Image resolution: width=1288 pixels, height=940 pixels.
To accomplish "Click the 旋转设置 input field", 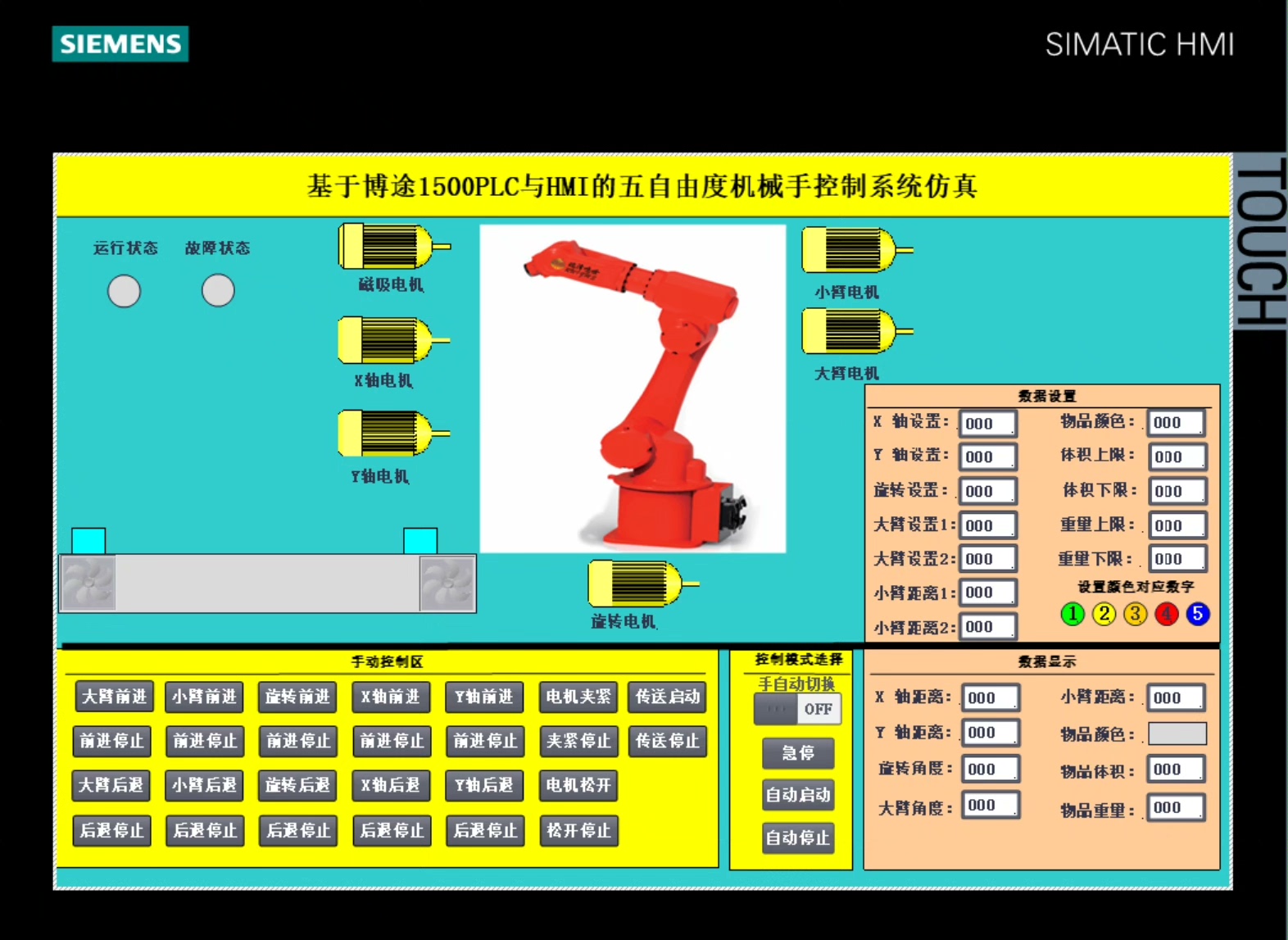I will pos(988,491).
